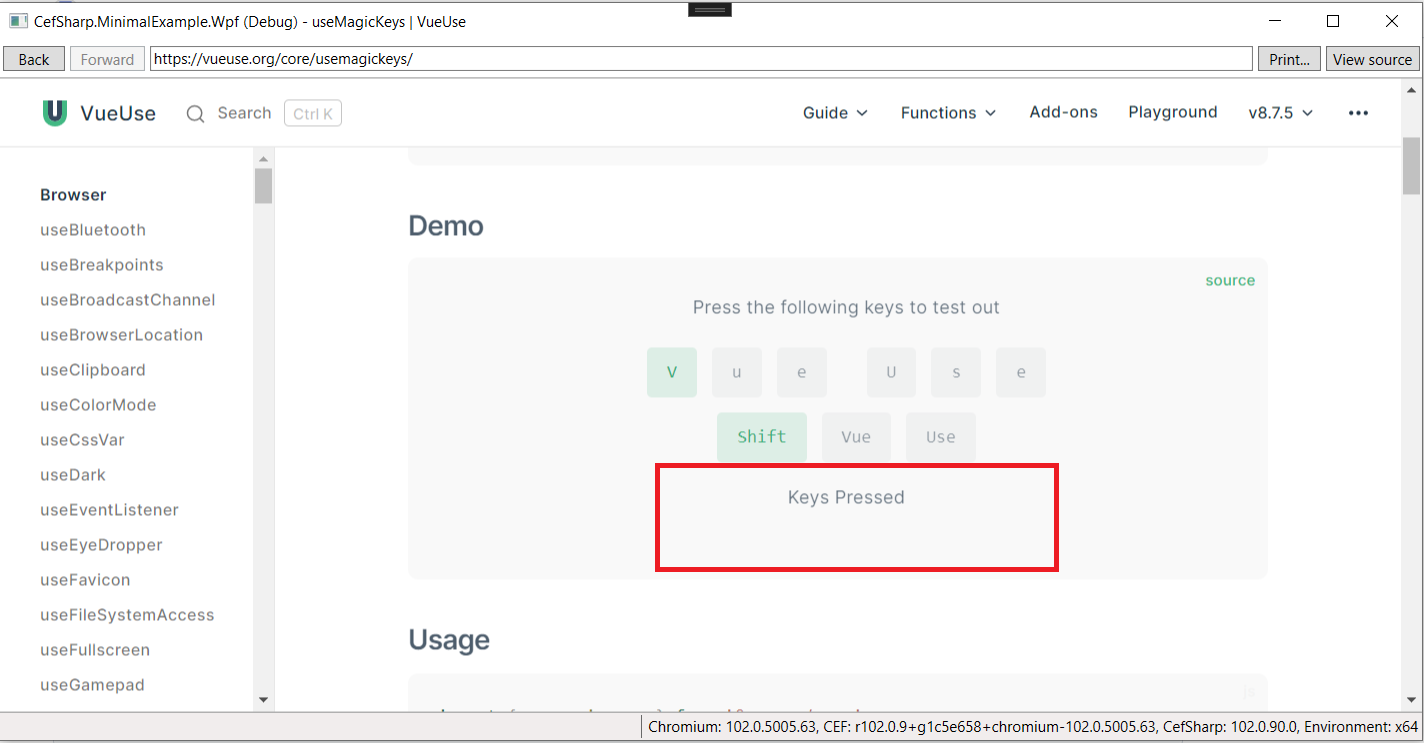Image resolution: width=1424 pixels, height=743 pixels.
Task: Click "Press the following keys to test out"
Action: 846,307
